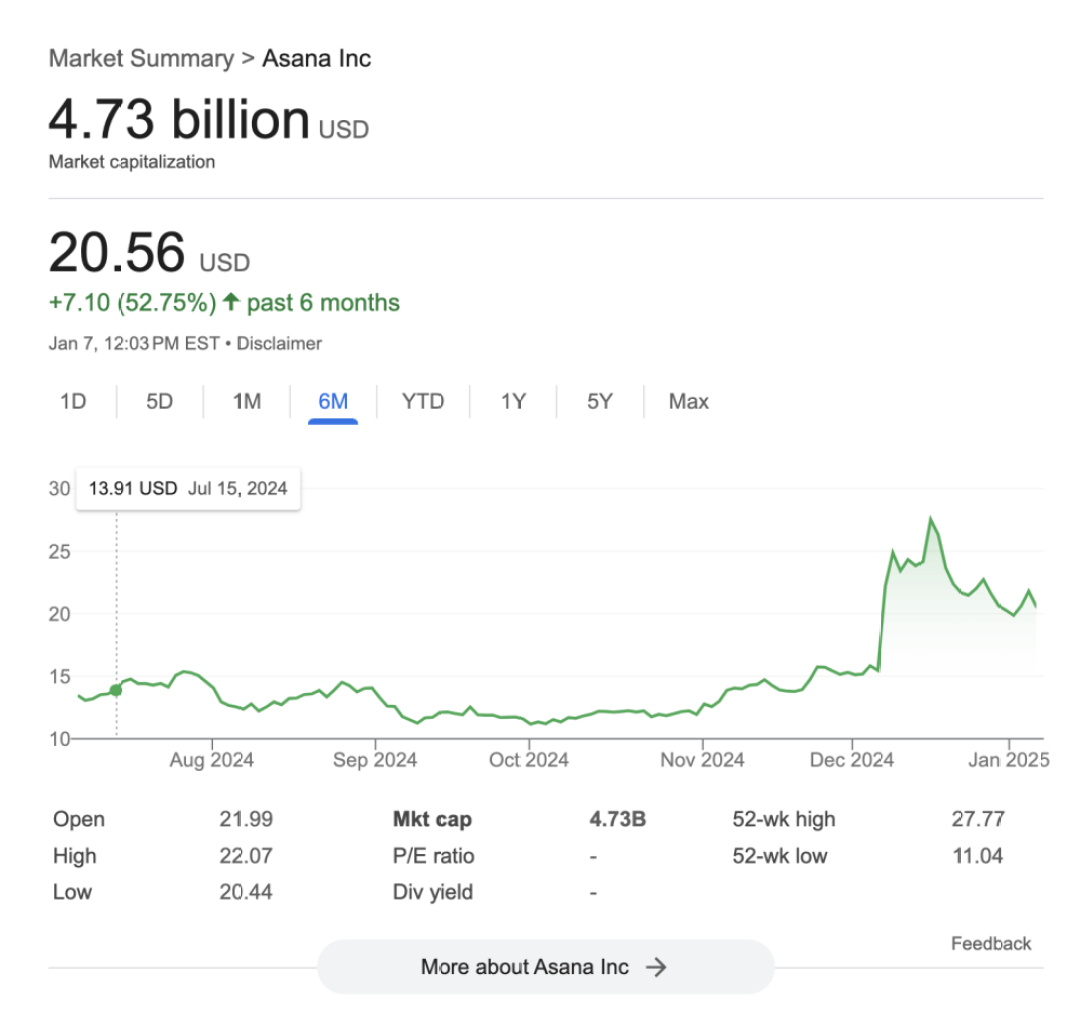The width and height of the screenshot is (1080, 1013).
Task: Click the Asana Inc breadcrumb title
Action: click(x=317, y=59)
